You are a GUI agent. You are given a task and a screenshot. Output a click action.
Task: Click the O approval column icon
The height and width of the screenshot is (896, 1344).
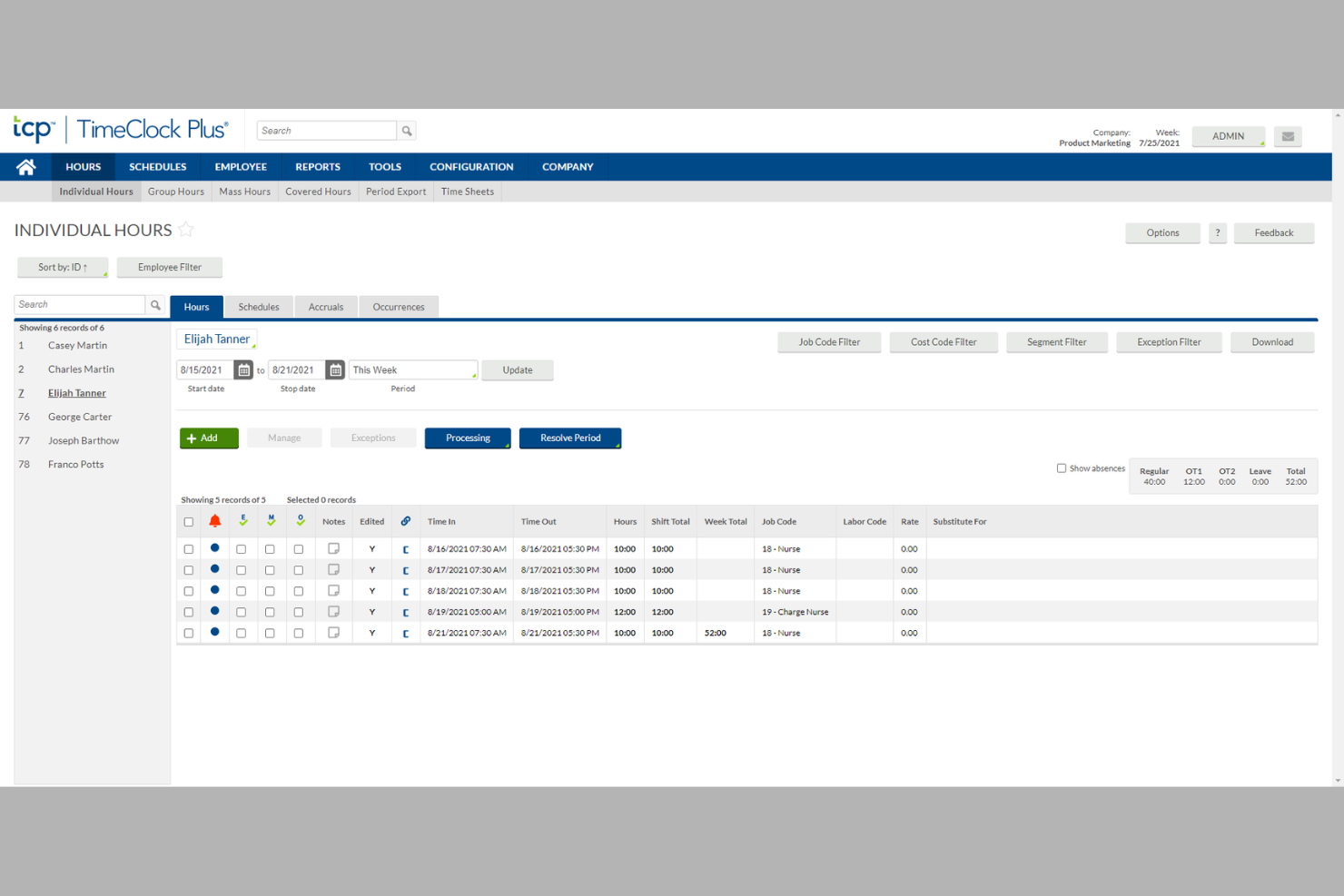tap(300, 520)
